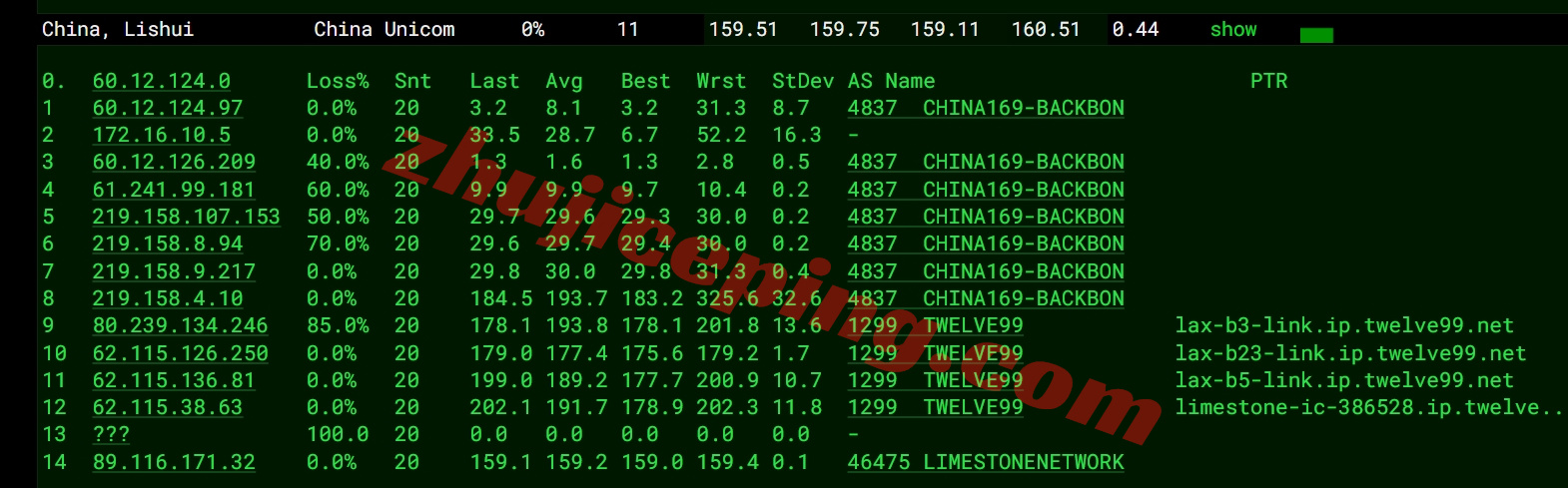This screenshot has width=1568, height=488.
Task: Click the 'Wrst' column header
Action: [721, 81]
